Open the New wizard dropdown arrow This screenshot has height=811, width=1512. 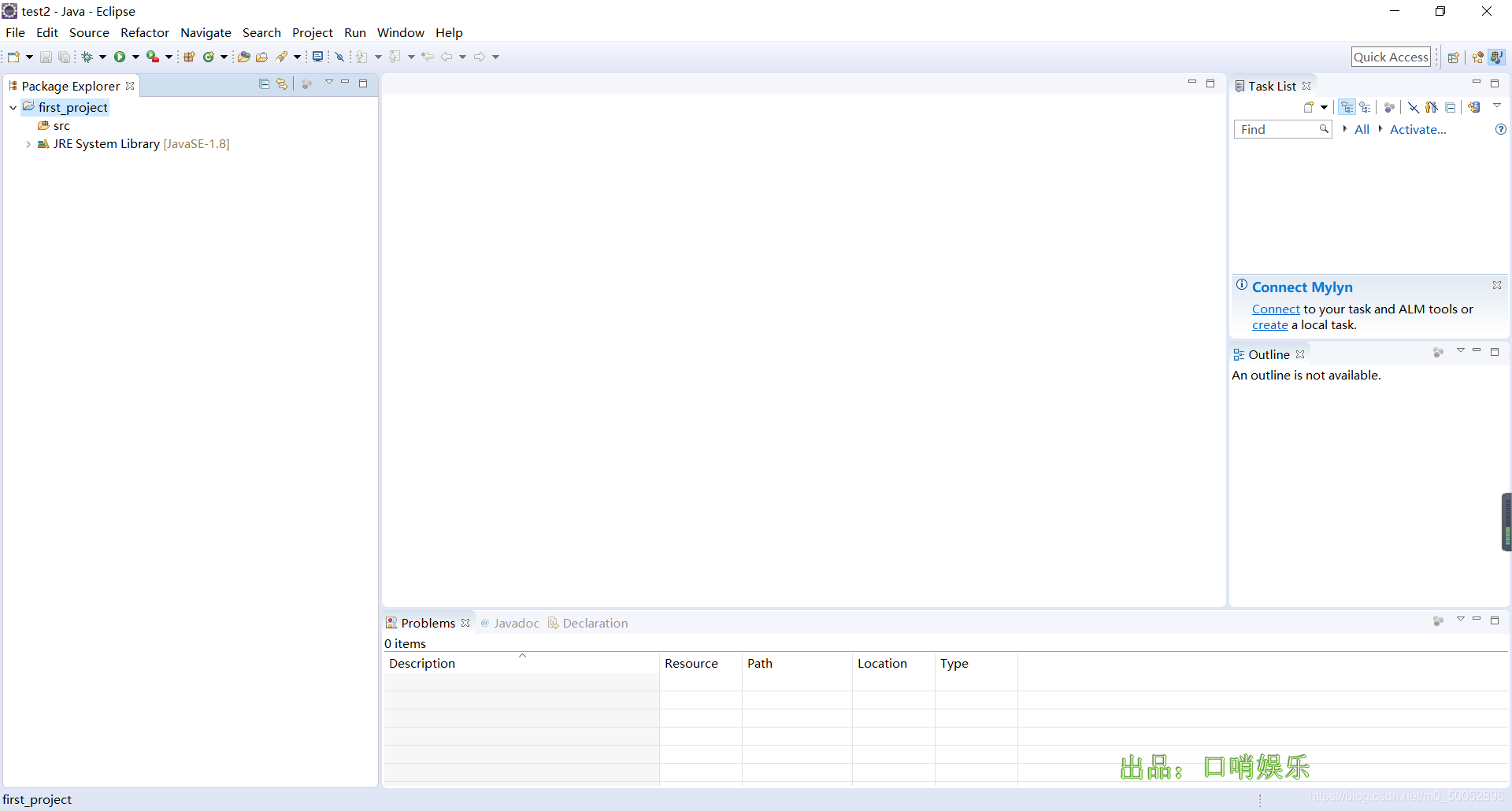29,57
